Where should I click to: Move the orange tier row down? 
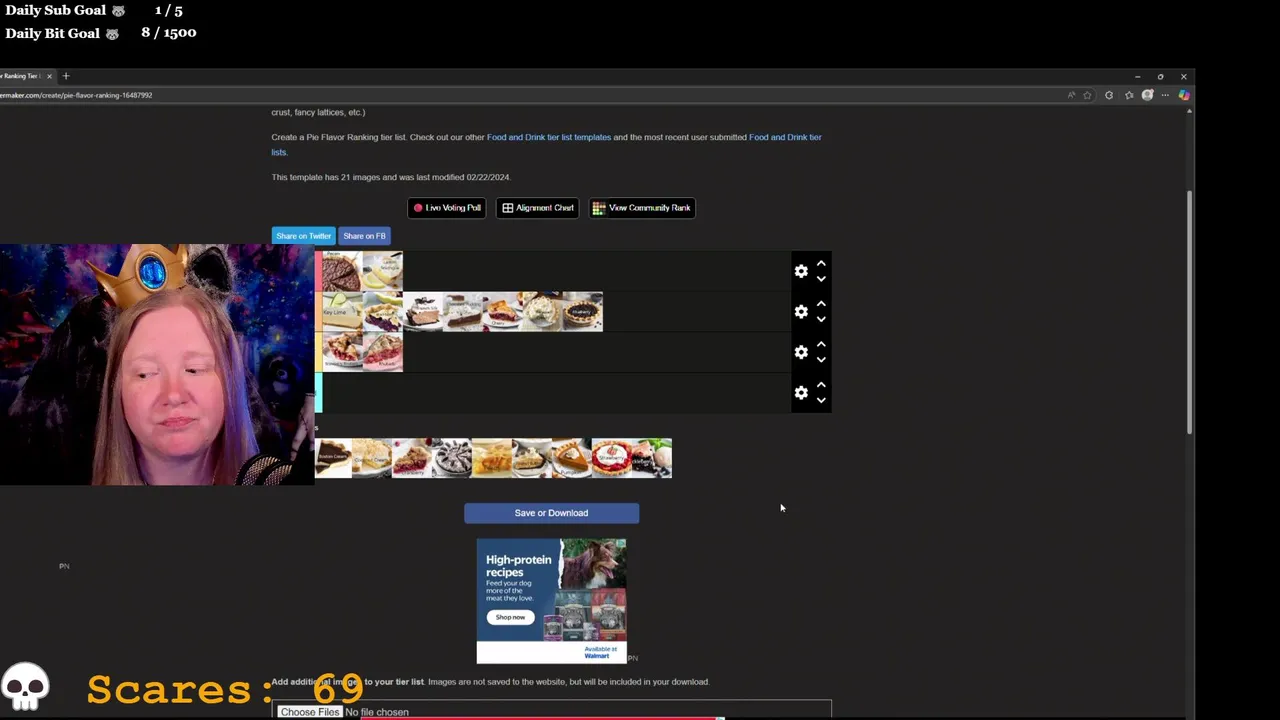821,319
